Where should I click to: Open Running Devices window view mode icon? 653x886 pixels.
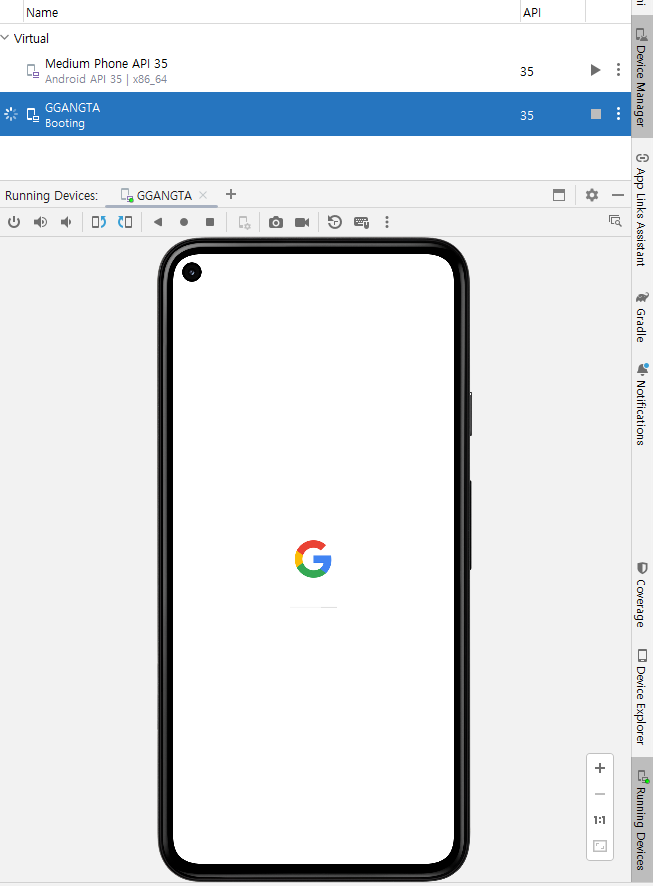coord(559,195)
